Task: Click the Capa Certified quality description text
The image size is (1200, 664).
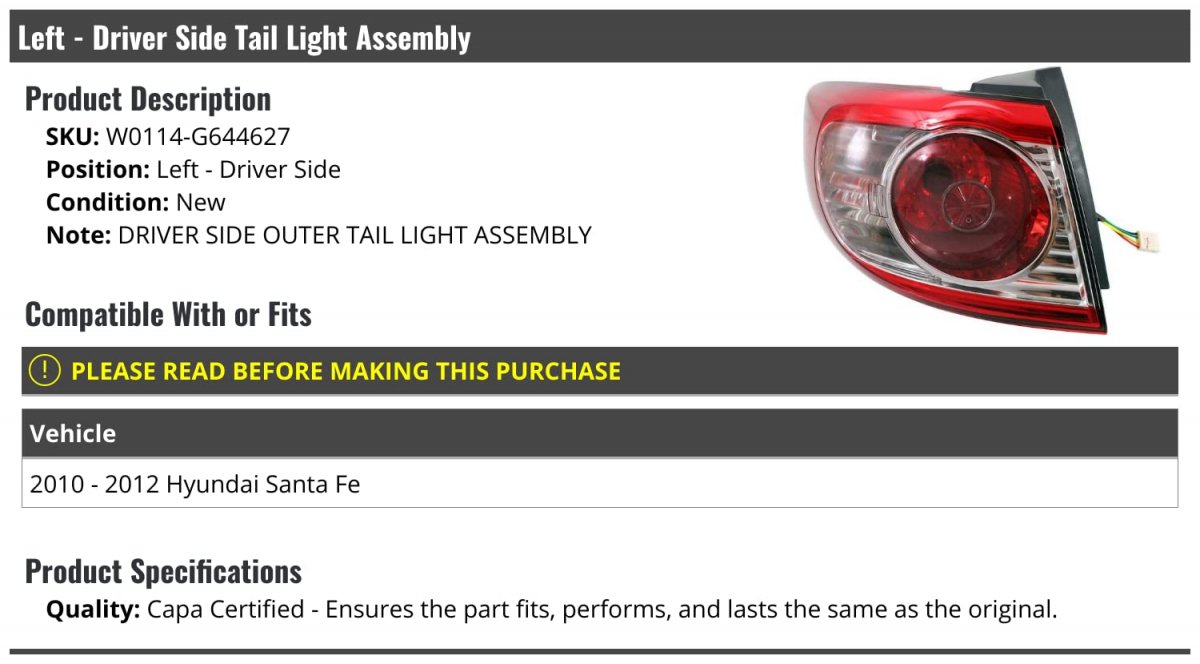Action: 601,609
